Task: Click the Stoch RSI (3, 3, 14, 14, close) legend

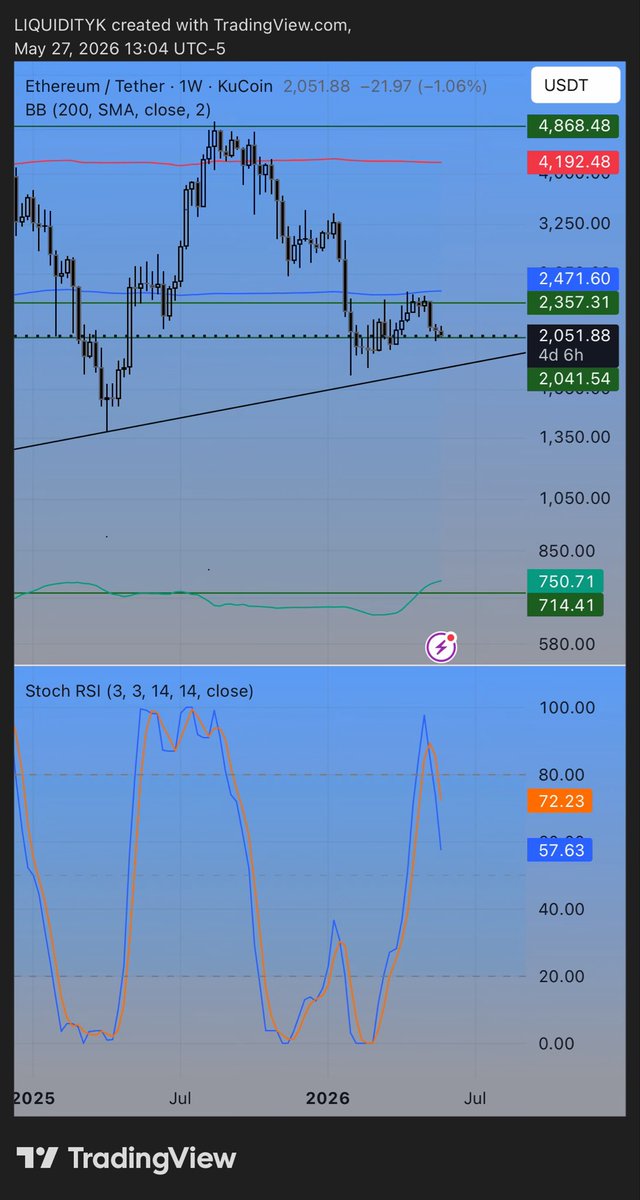Action: click(140, 691)
